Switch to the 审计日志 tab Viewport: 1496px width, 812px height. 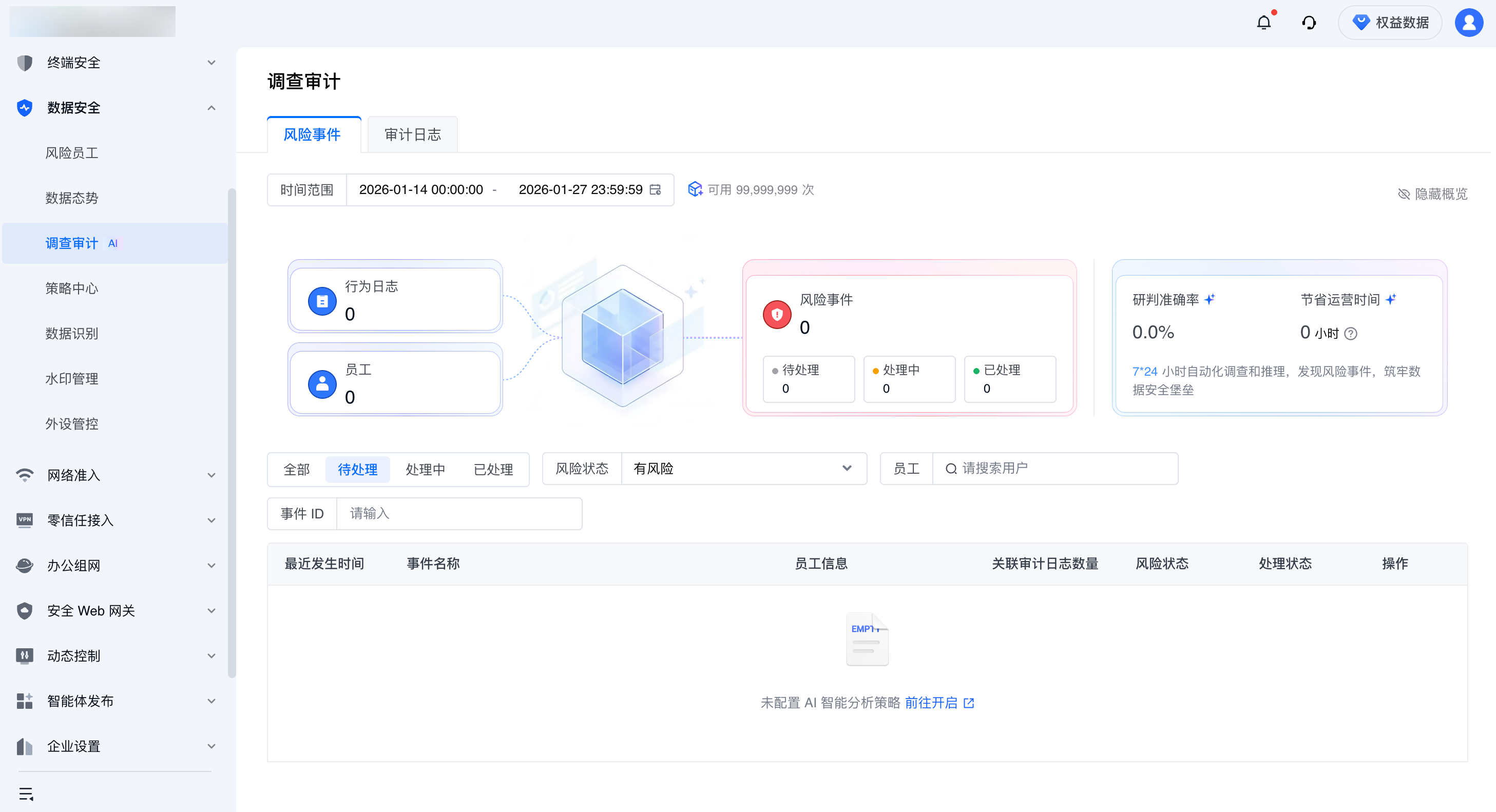pyautogui.click(x=412, y=134)
